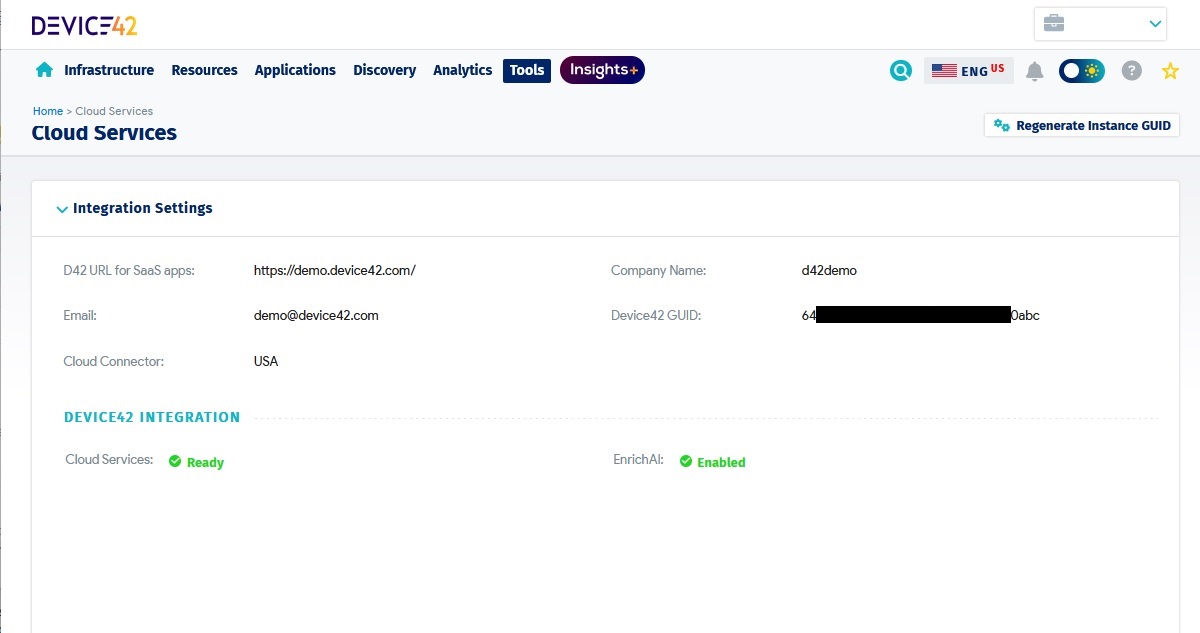Follow the Home breadcrumb link

(x=47, y=110)
